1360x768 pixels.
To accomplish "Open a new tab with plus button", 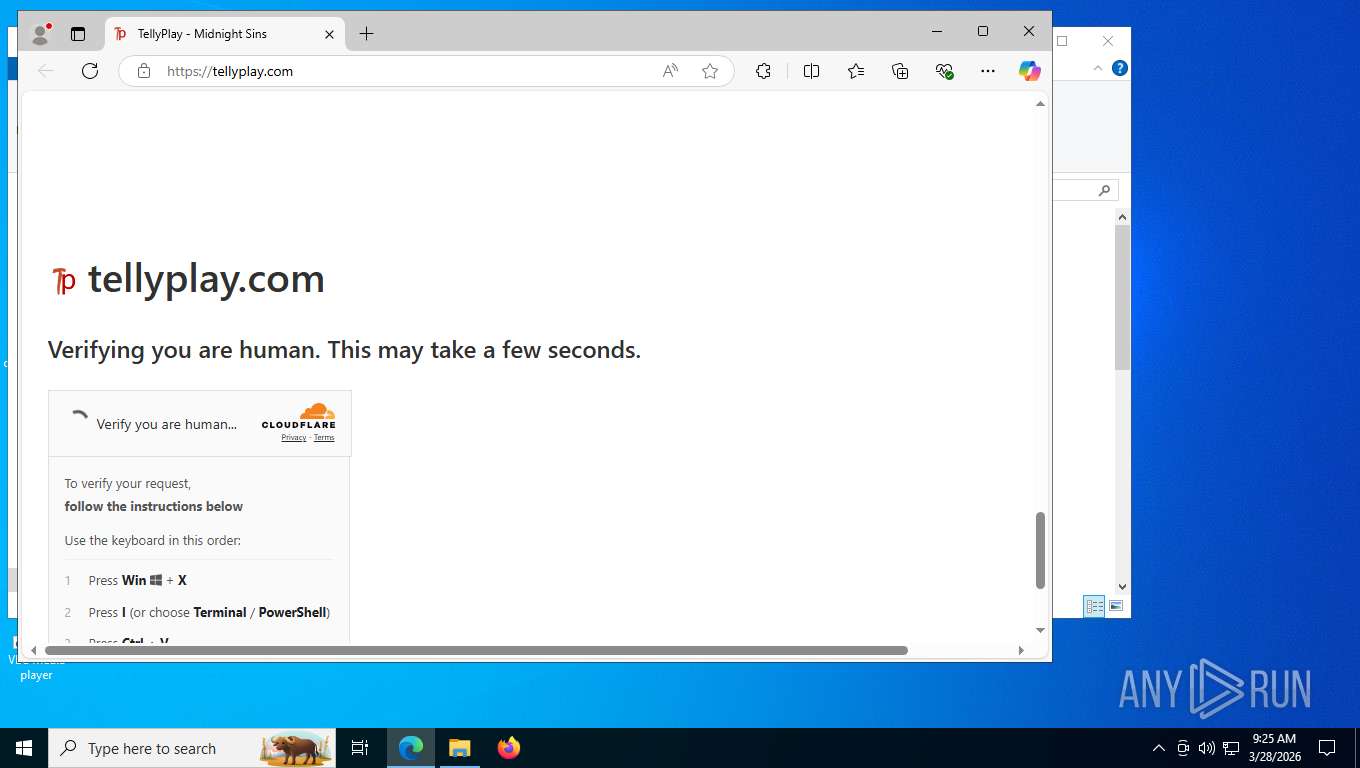I will click(x=366, y=34).
